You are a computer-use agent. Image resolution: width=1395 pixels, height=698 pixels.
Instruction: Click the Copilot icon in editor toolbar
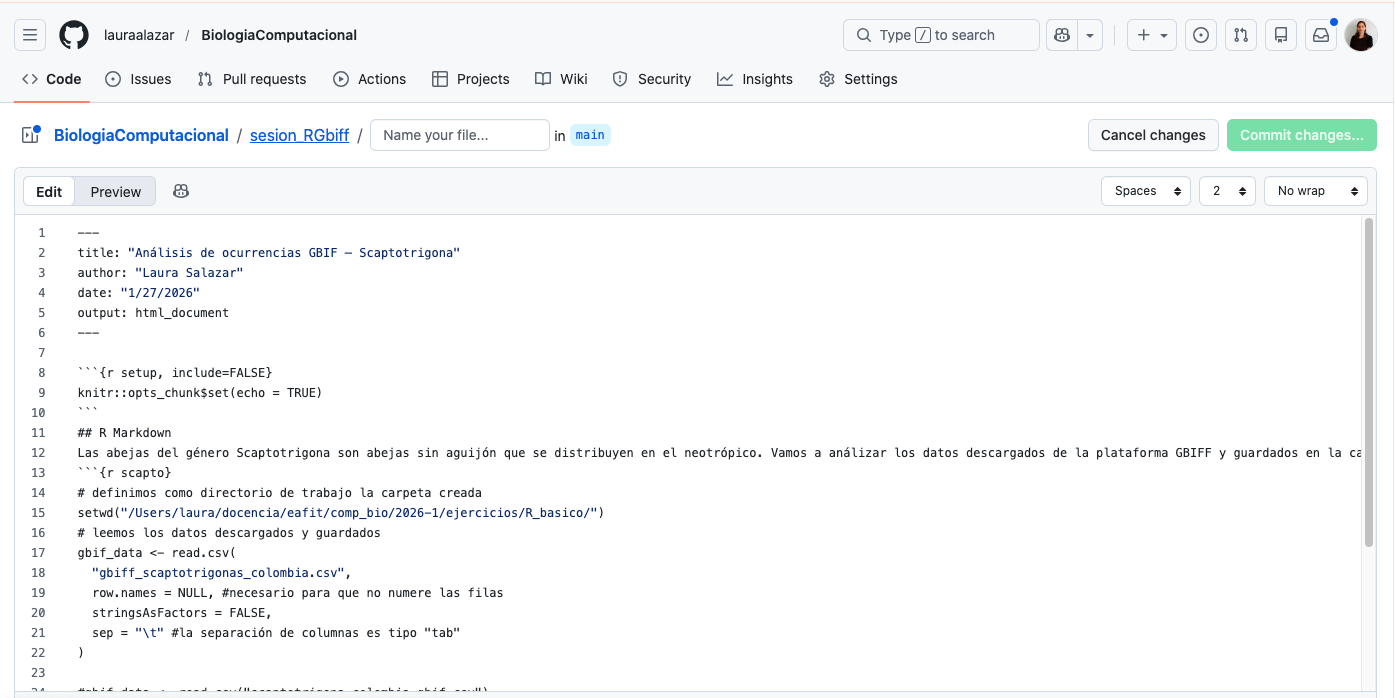coord(181,191)
